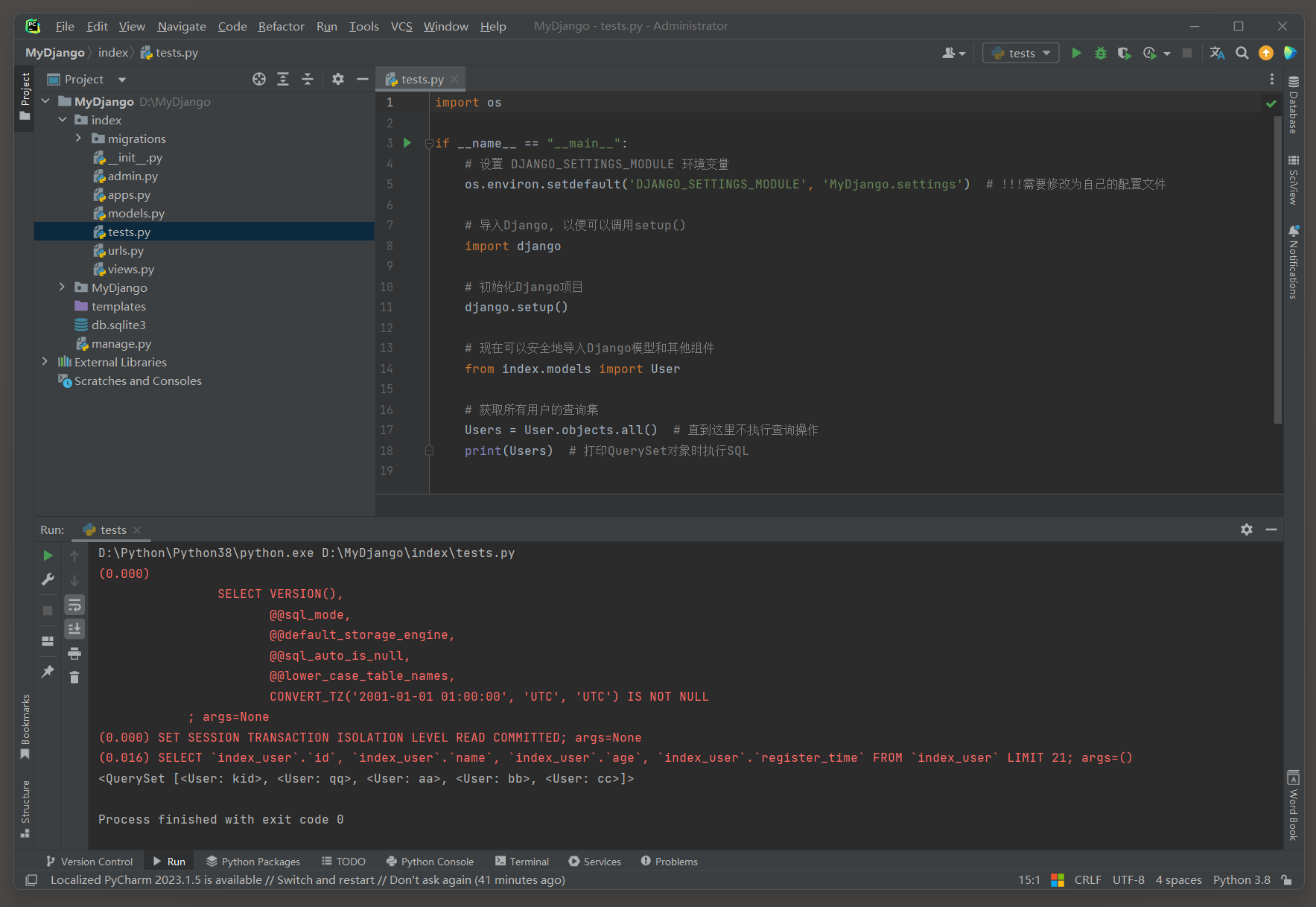Open the Translate tool icon
The width and height of the screenshot is (1316, 907).
click(1217, 53)
